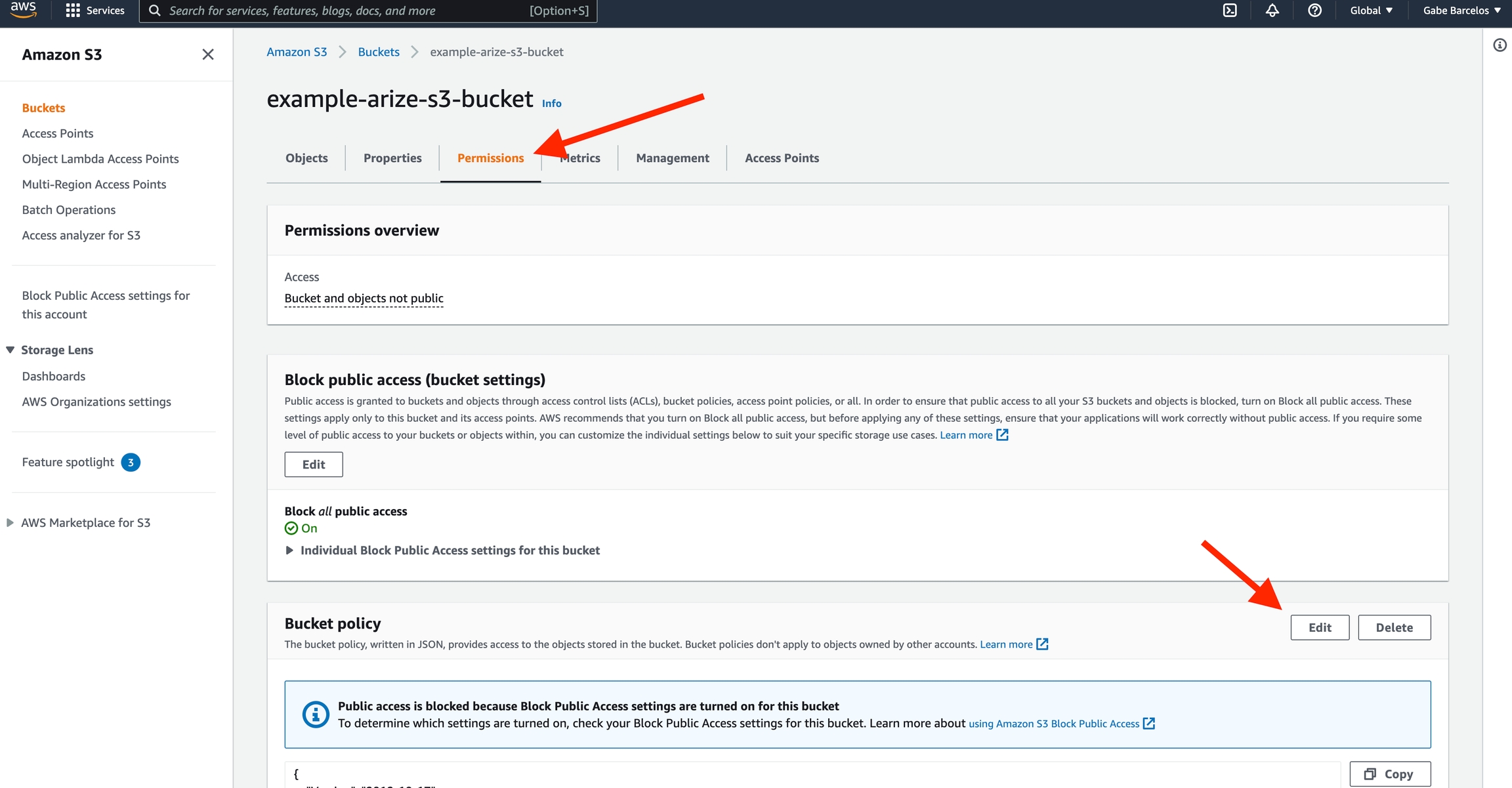
Task: Open the help question mark icon
Action: pos(1314,10)
